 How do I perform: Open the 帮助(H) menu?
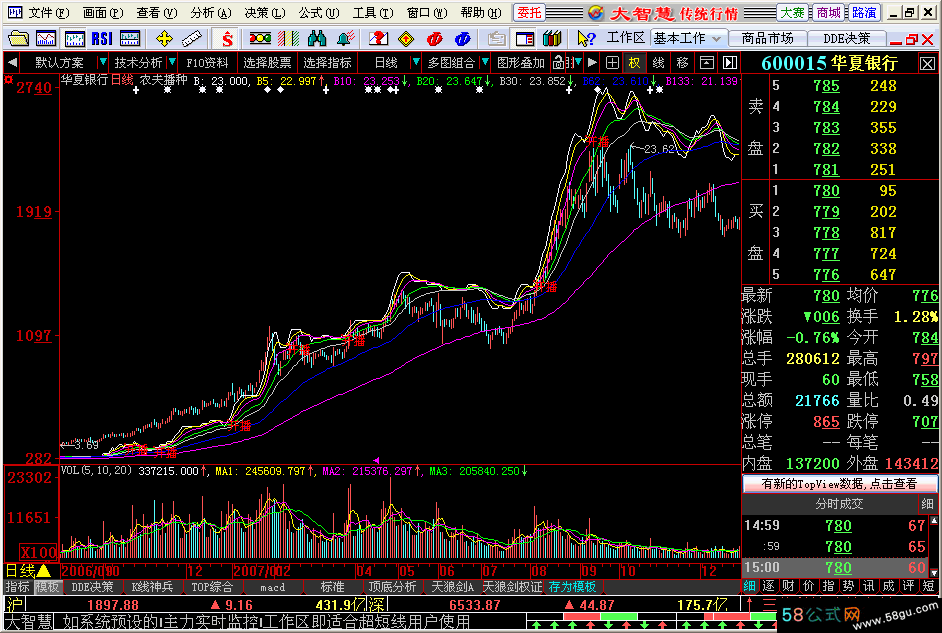(x=481, y=13)
